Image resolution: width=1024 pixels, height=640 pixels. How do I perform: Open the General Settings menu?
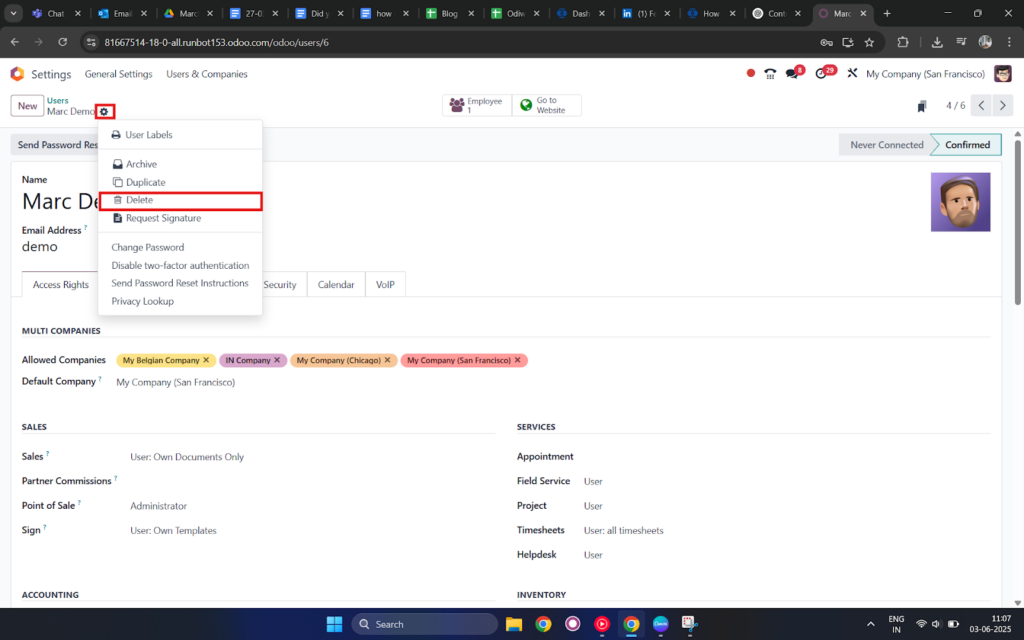tap(118, 74)
